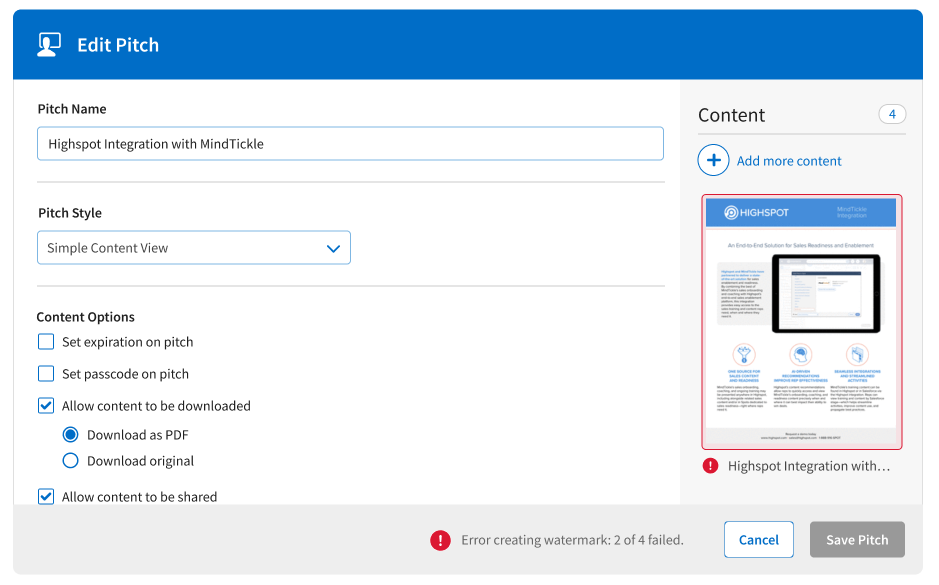
Task: Click the Content Options heading
Action: click(x=86, y=317)
